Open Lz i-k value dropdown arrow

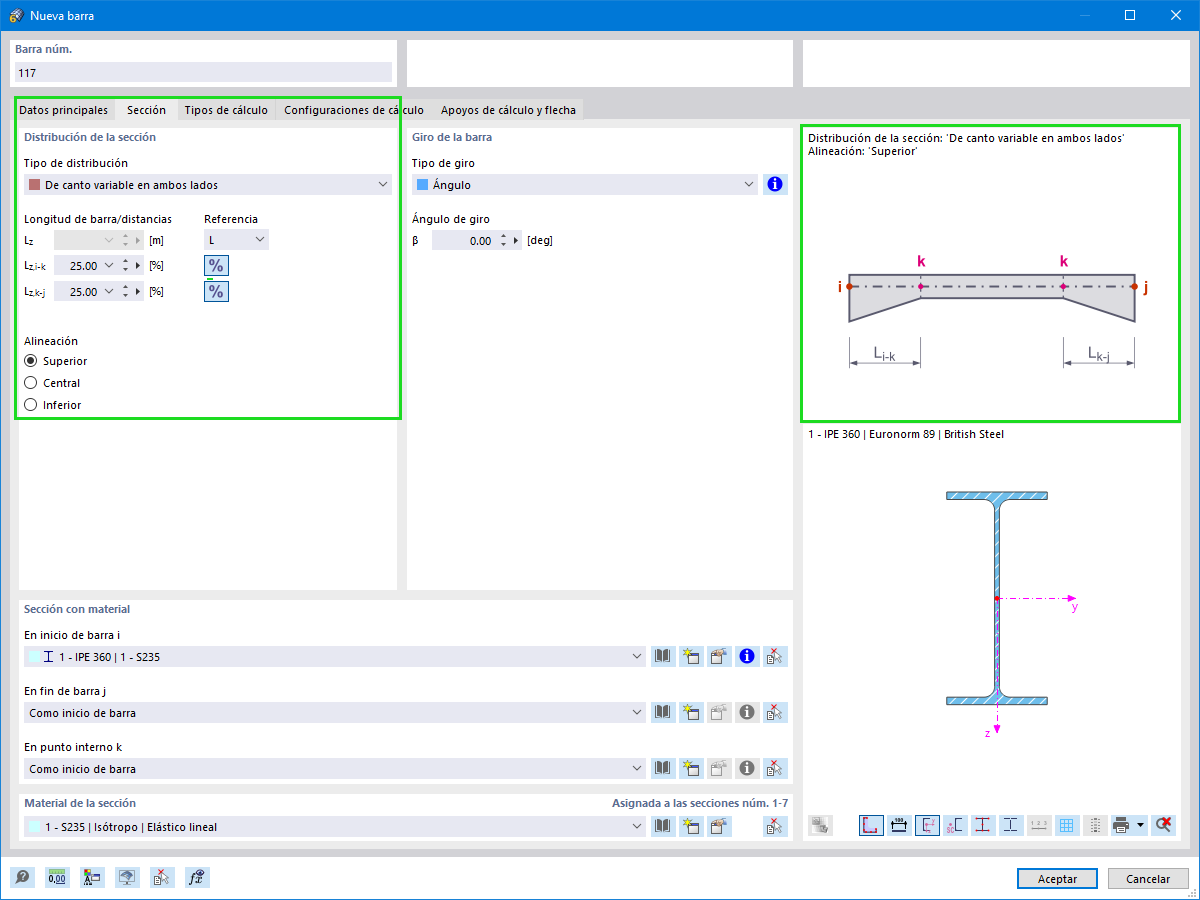pos(109,266)
